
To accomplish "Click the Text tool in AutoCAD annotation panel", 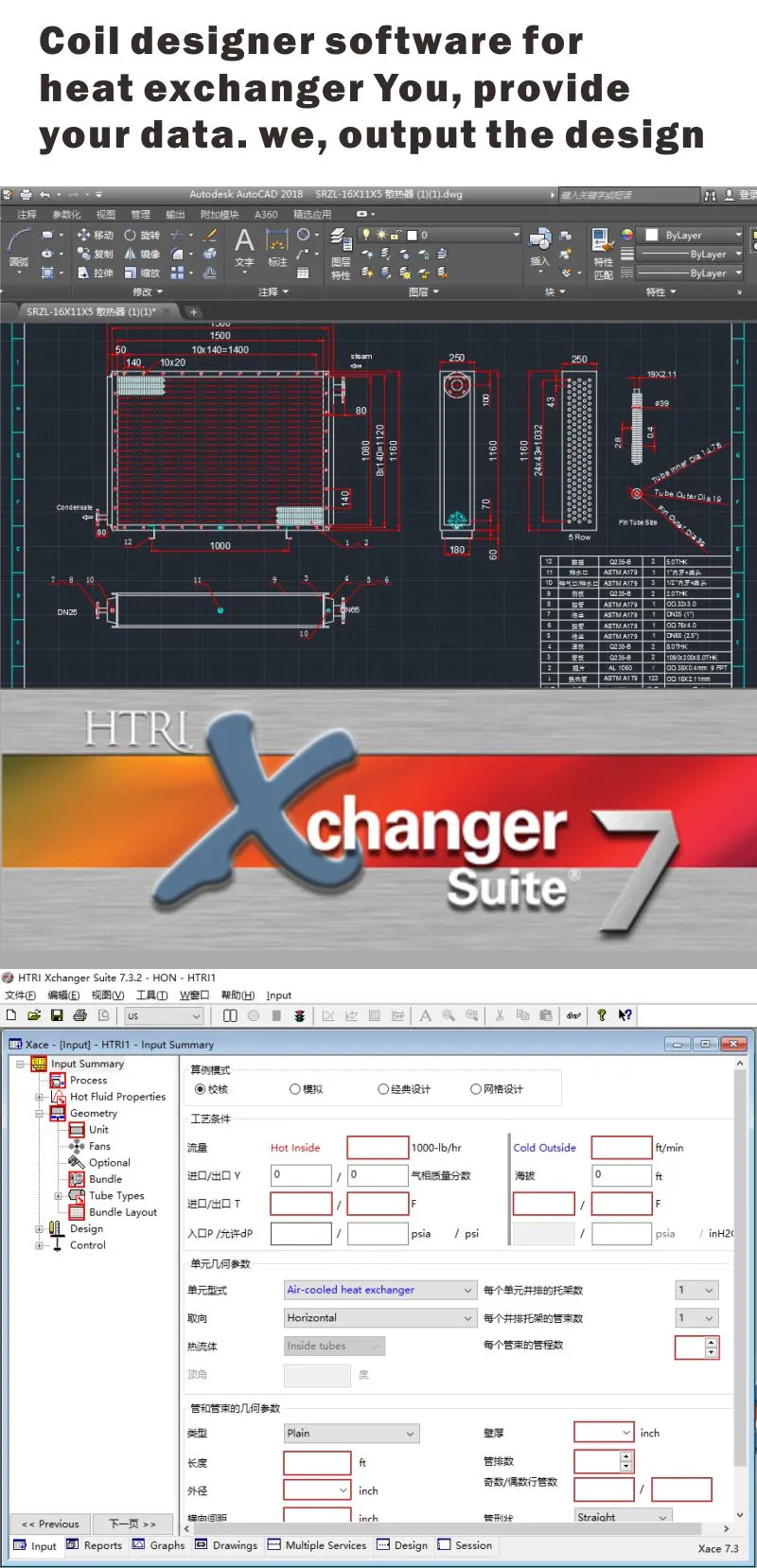I will [x=244, y=246].
